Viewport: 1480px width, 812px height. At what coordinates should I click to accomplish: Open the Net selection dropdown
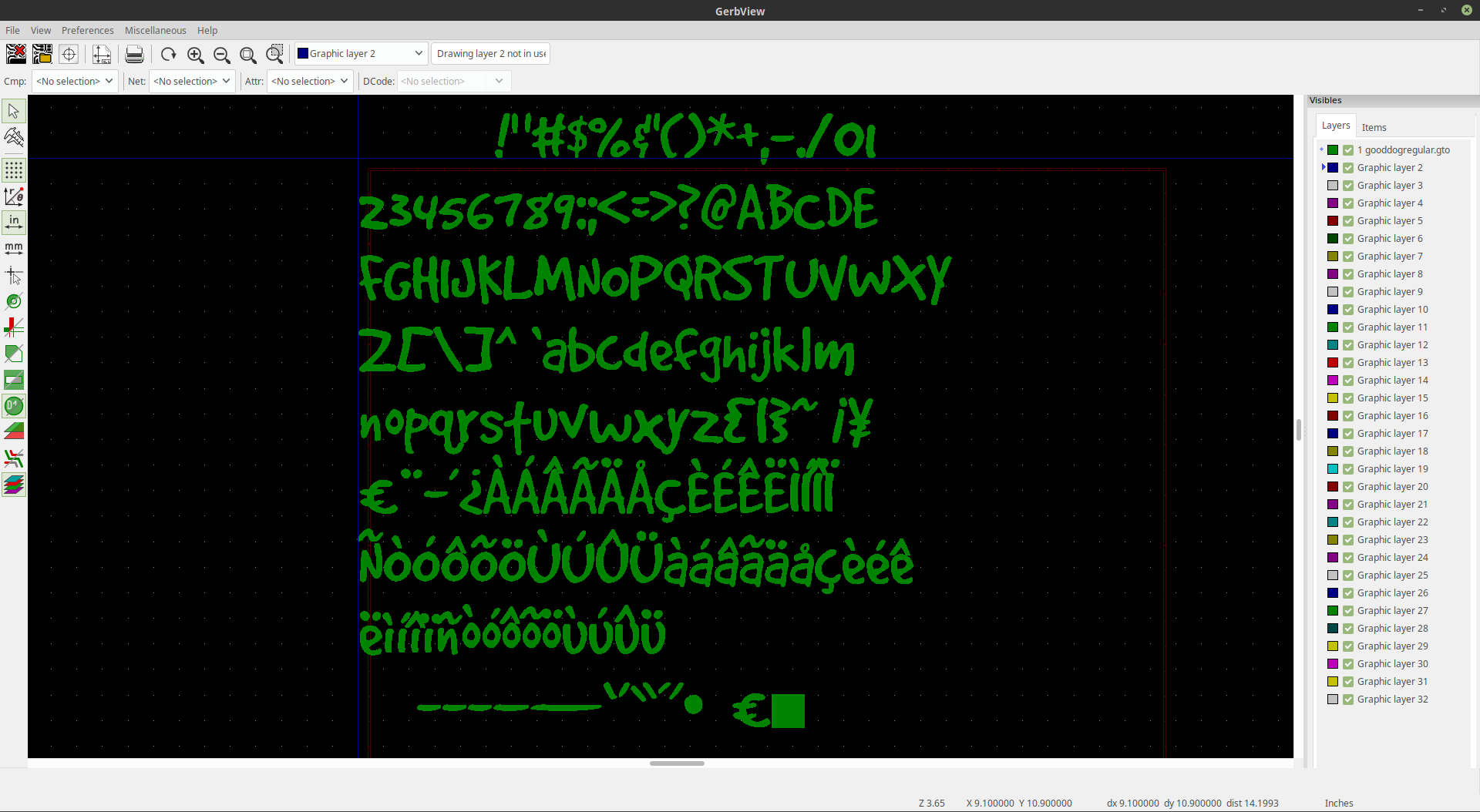click(x=192, y=81)
